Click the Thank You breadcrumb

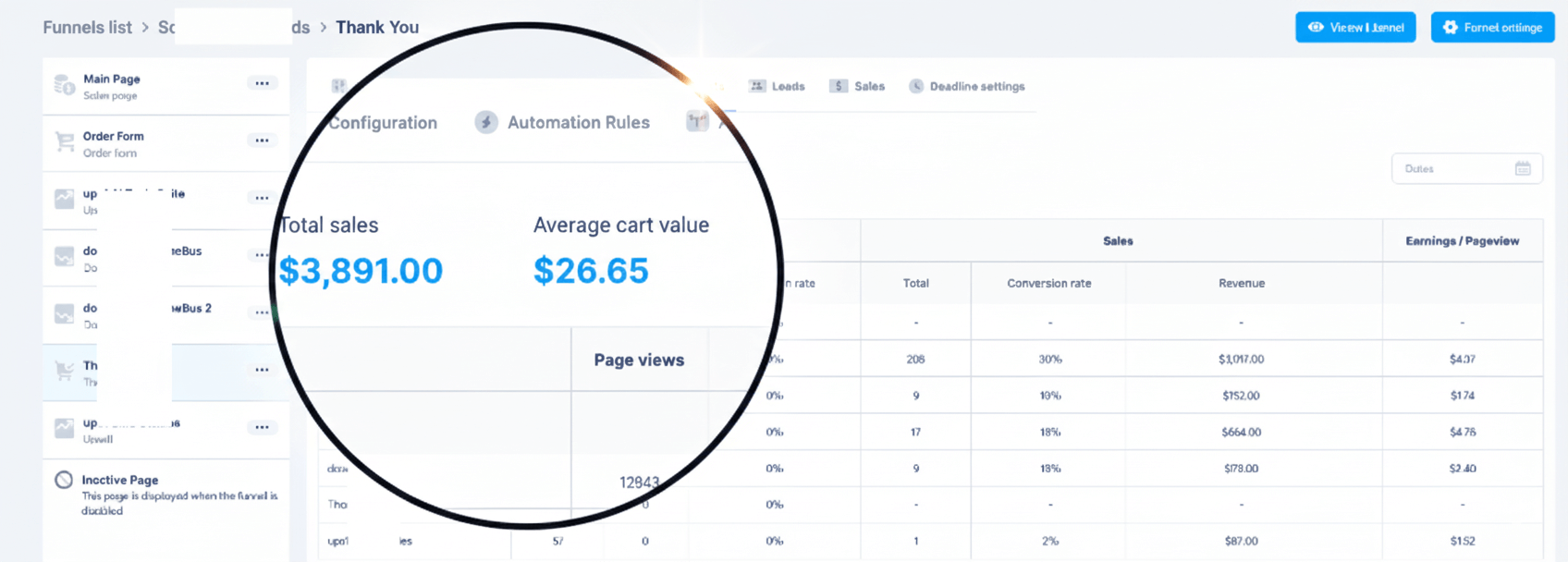[377, 28]
